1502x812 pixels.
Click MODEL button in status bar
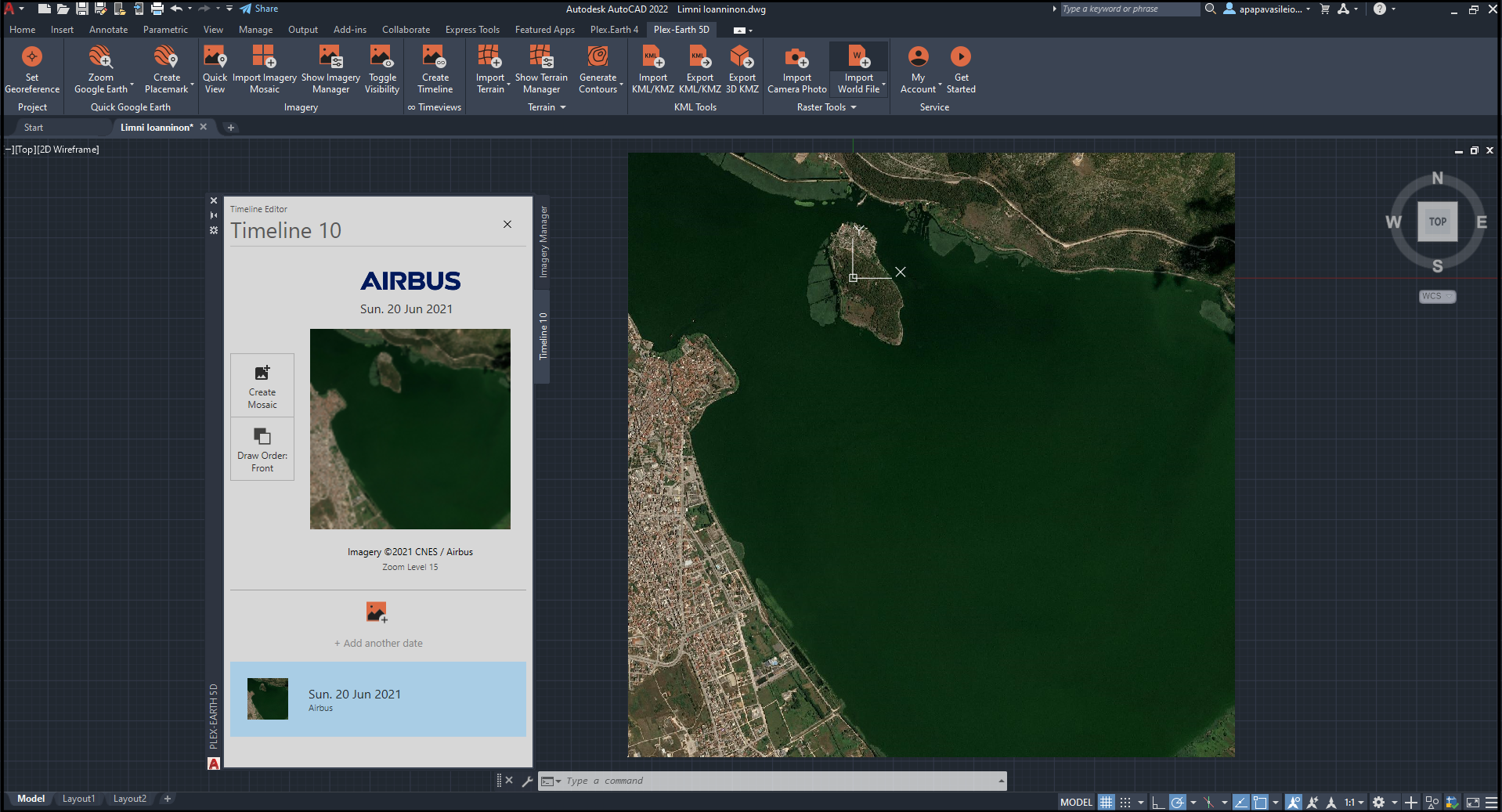(1076, 802)
